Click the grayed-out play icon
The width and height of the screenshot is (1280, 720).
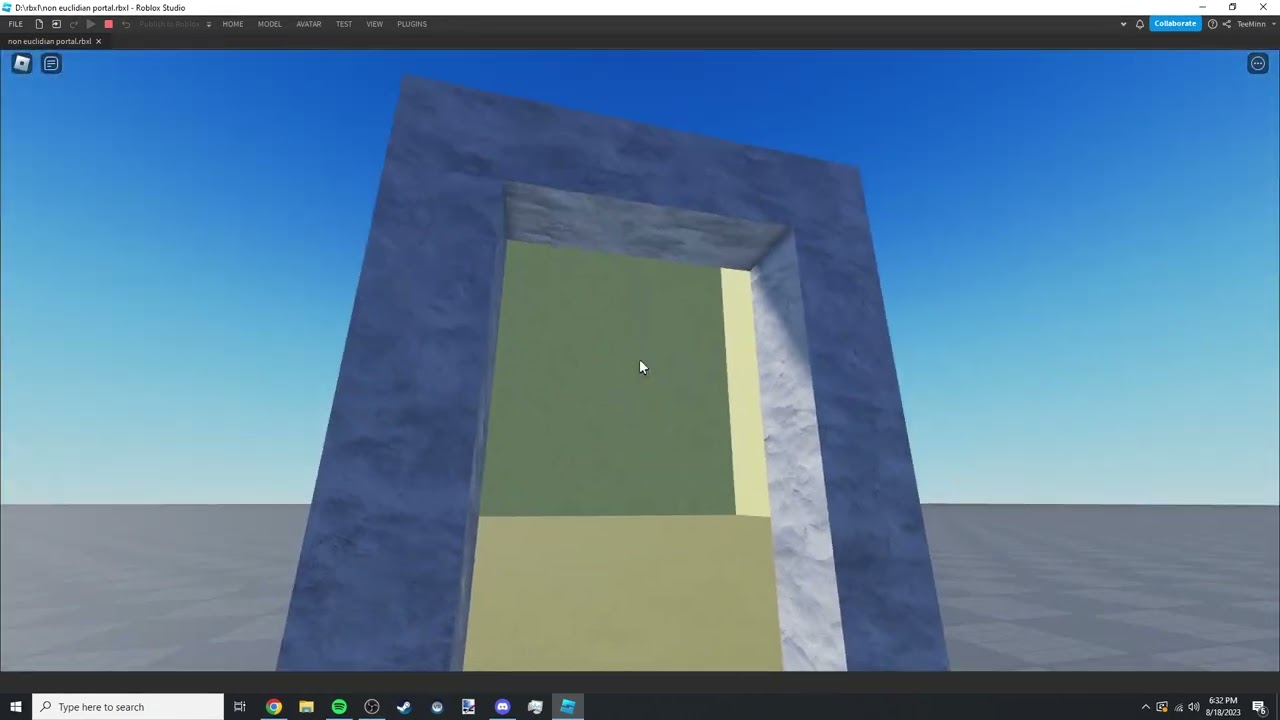(x=91, y=24)
